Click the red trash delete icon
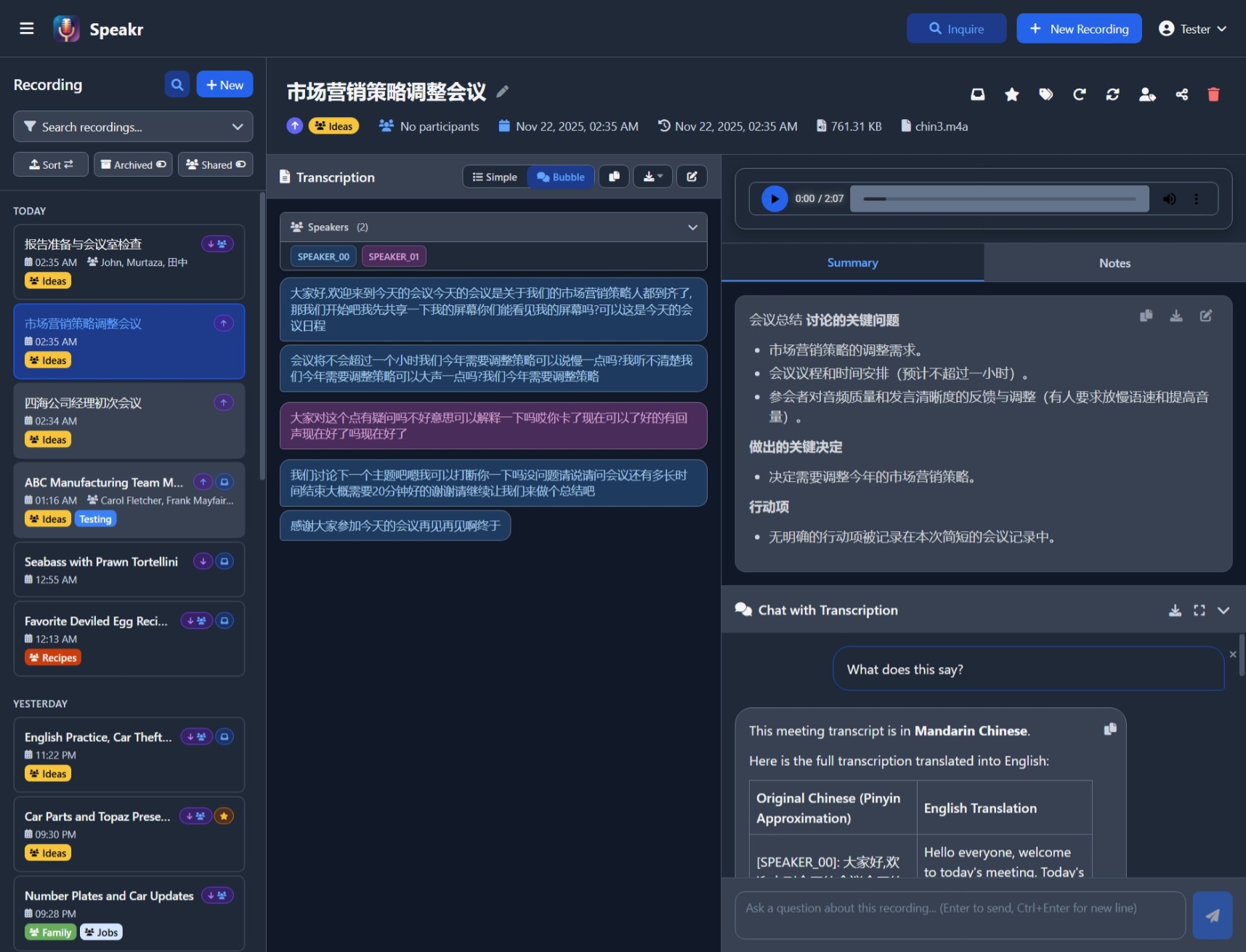This screenshot has height=952, width=1246. tap(1213, 94)
